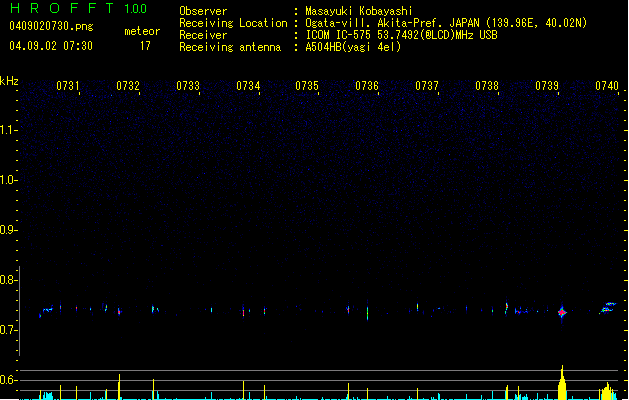Click the 'Observer' field label

point(203,11)
